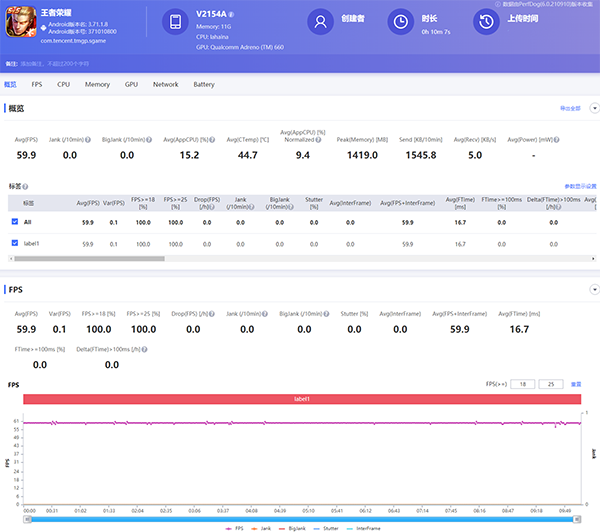The image size is (600, 532).
Task: Toggle the label1 row checkbox
Action: pyautogui.click(x=14, y=243)
